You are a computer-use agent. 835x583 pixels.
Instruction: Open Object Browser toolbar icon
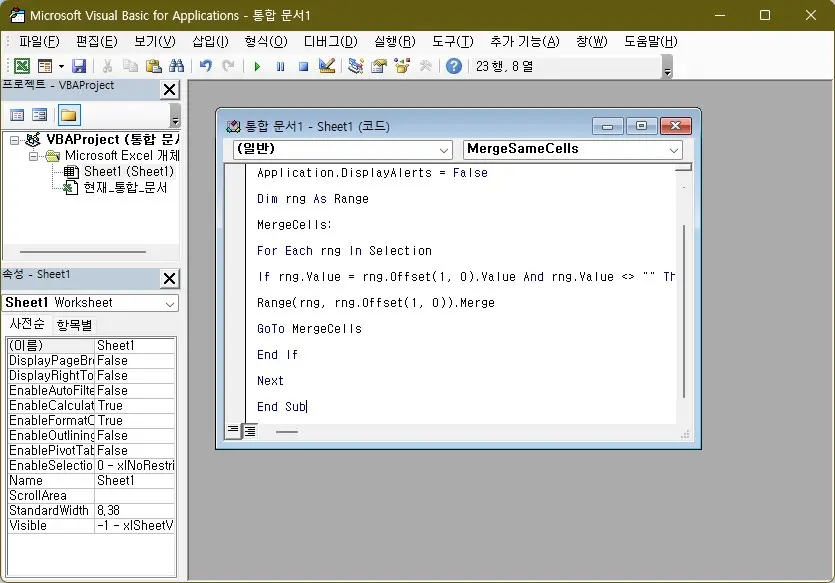click(402, 66)
